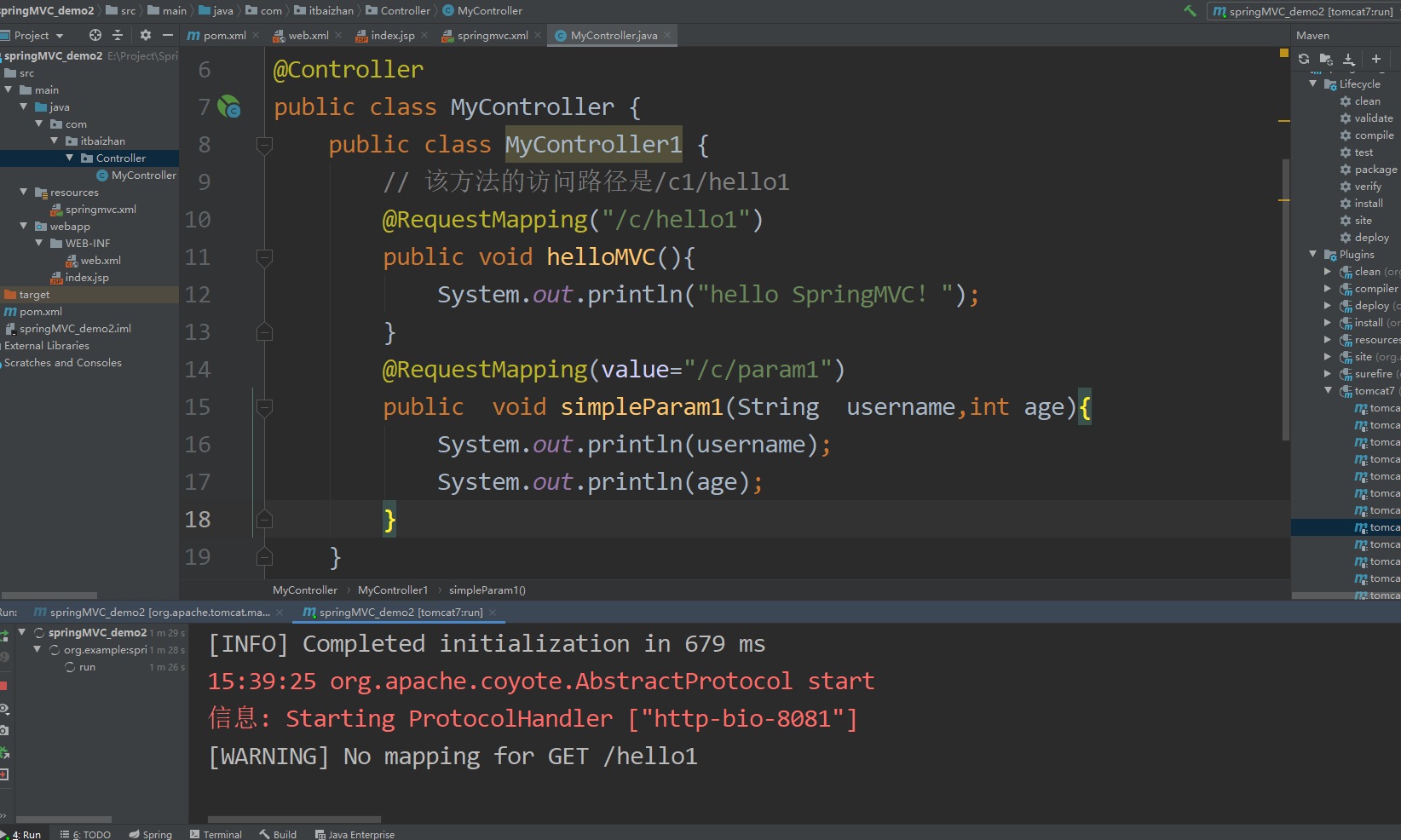Close the tomcat7:run Run tab
The width and height of the screenshot is (1401, 840).
pyautogui.click(x=493, y=613)
